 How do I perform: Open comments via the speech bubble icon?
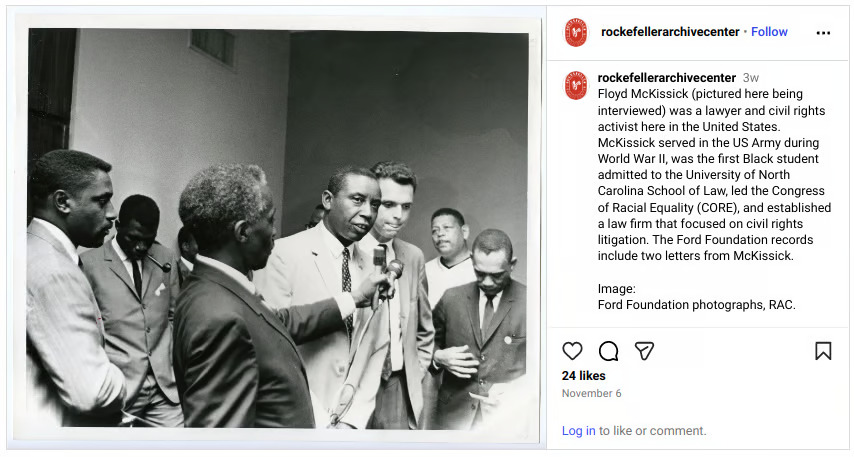click(608, 351)
